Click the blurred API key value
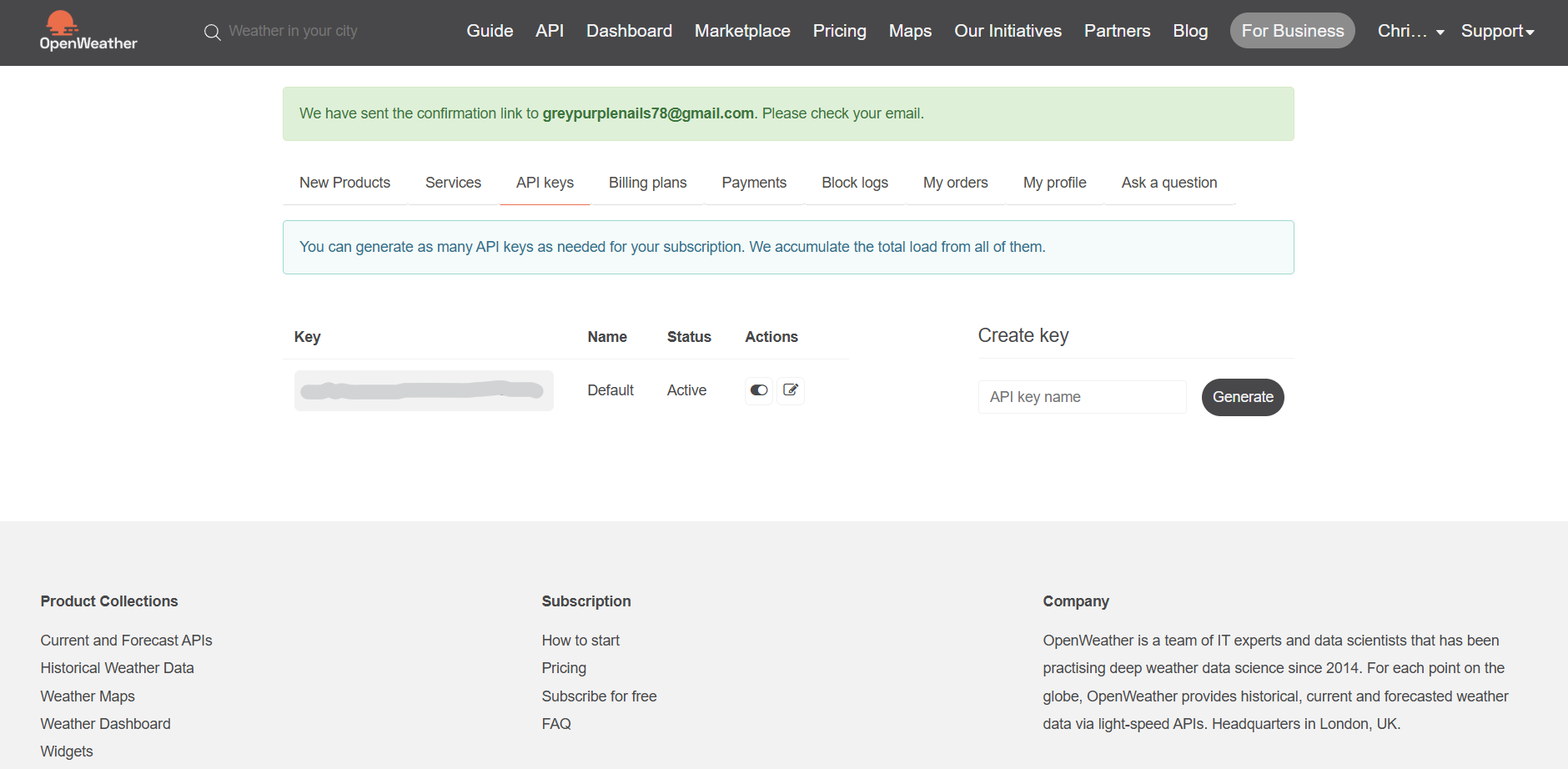1568x769 pixels. pos(423,390)
